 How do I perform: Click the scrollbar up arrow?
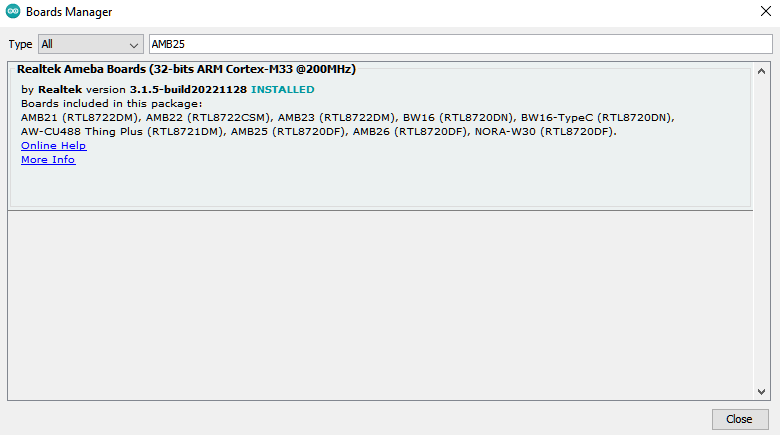761,71
